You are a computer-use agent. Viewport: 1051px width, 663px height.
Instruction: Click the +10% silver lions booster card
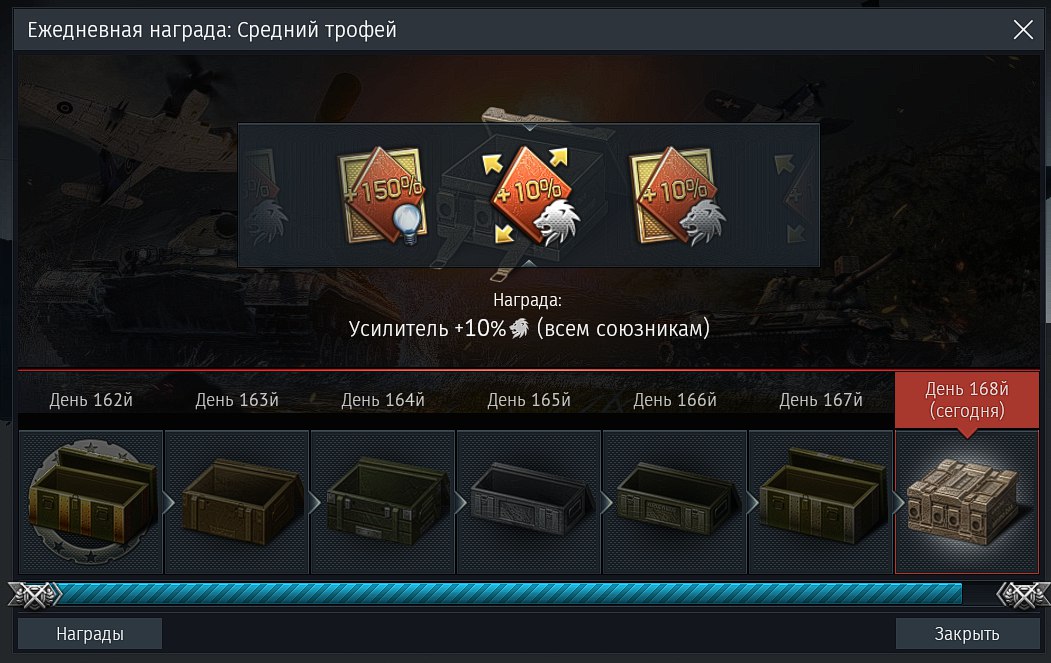(677, 195)
